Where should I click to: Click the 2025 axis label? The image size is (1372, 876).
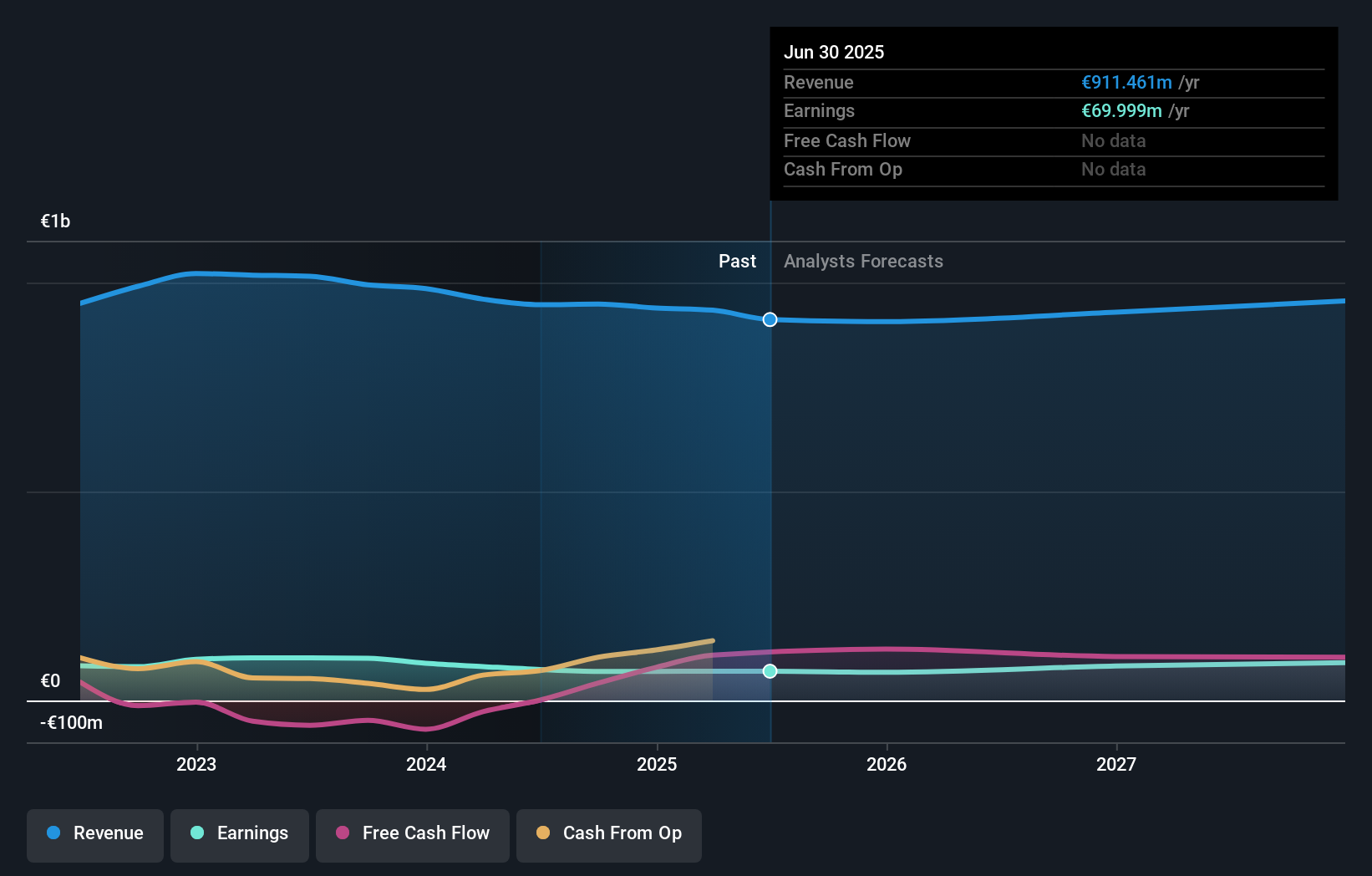click(x=657, y=763)
